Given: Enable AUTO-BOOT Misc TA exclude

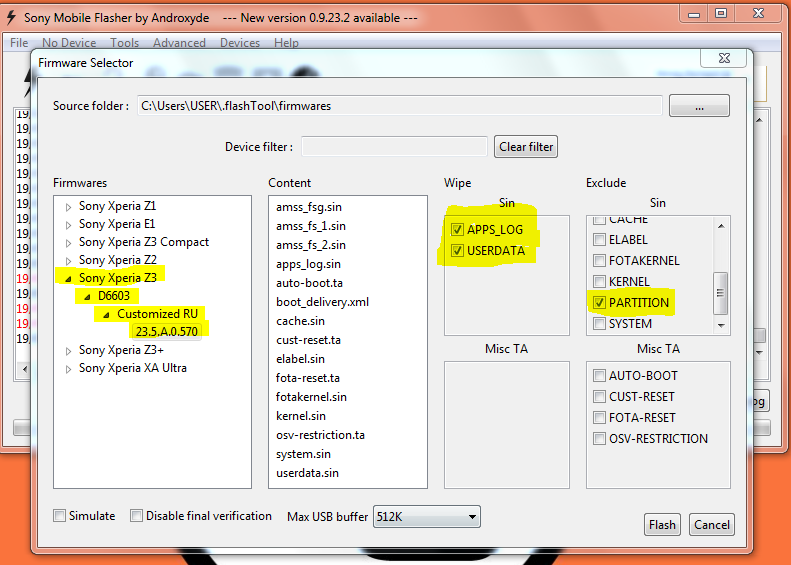Looking at the screenshot, I should (599, 375).
